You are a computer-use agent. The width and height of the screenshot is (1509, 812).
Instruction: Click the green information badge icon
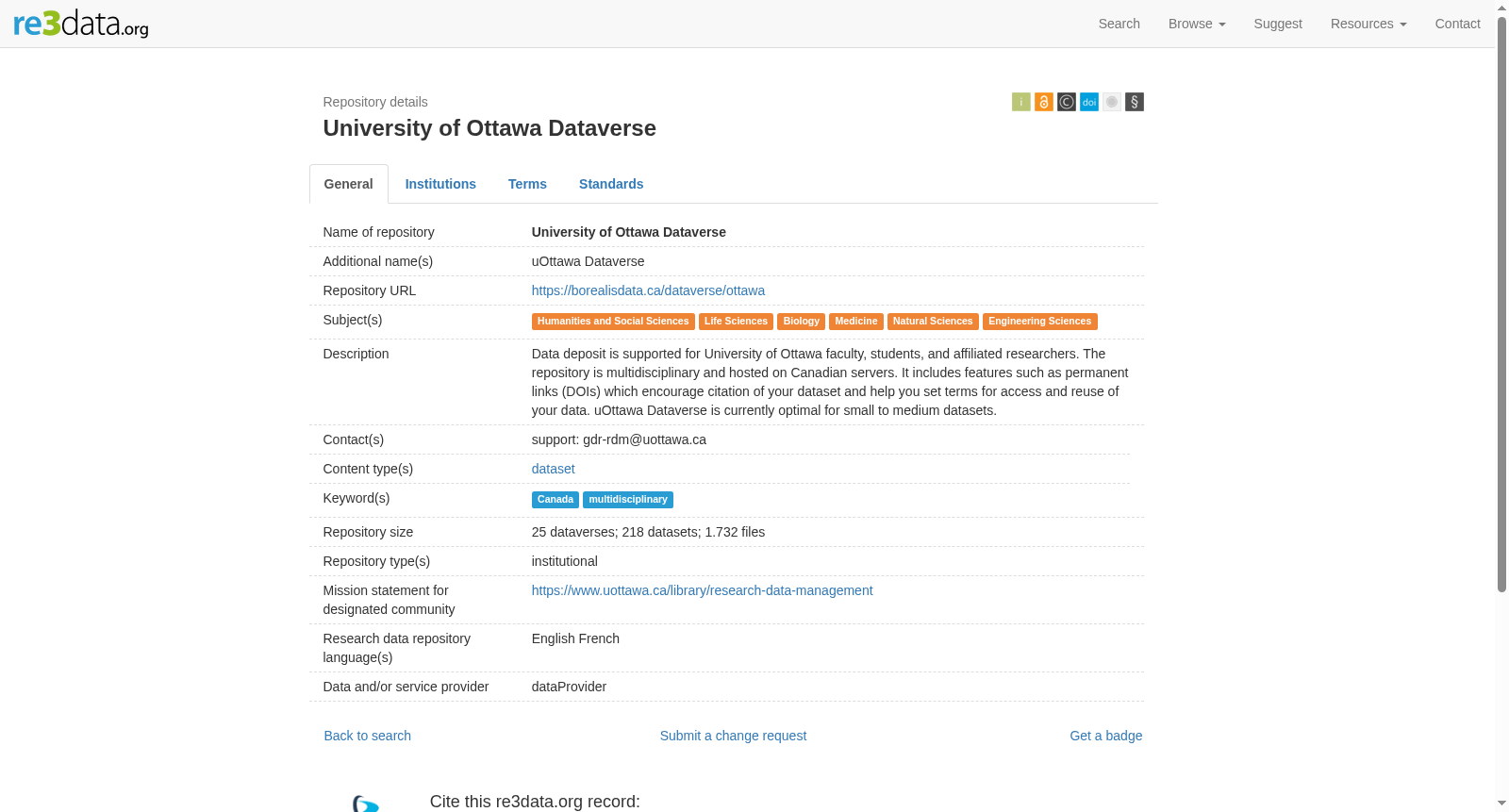click(x=1021, y=102)
